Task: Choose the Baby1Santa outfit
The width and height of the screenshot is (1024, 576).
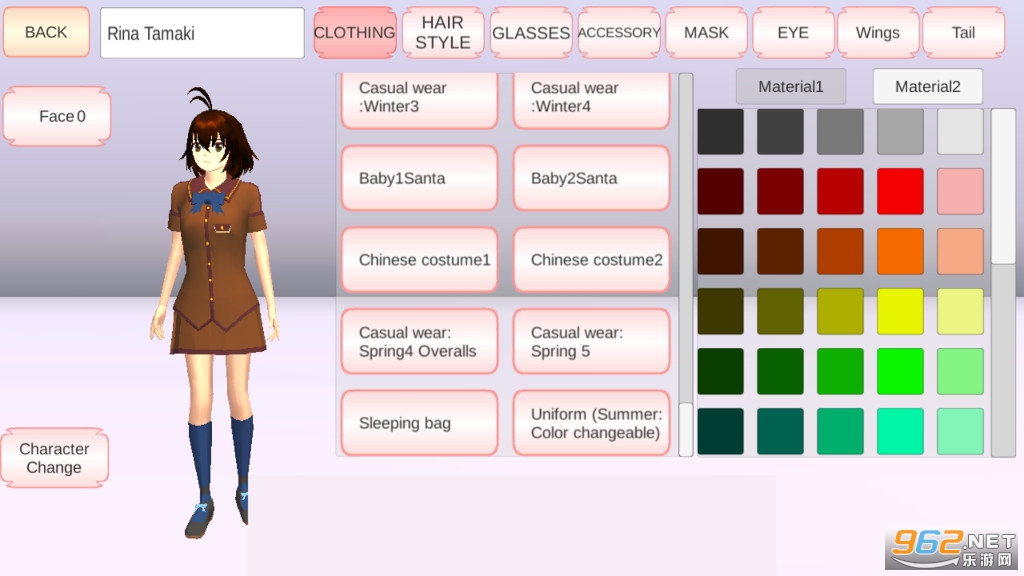Action: [x=419, y=178]
